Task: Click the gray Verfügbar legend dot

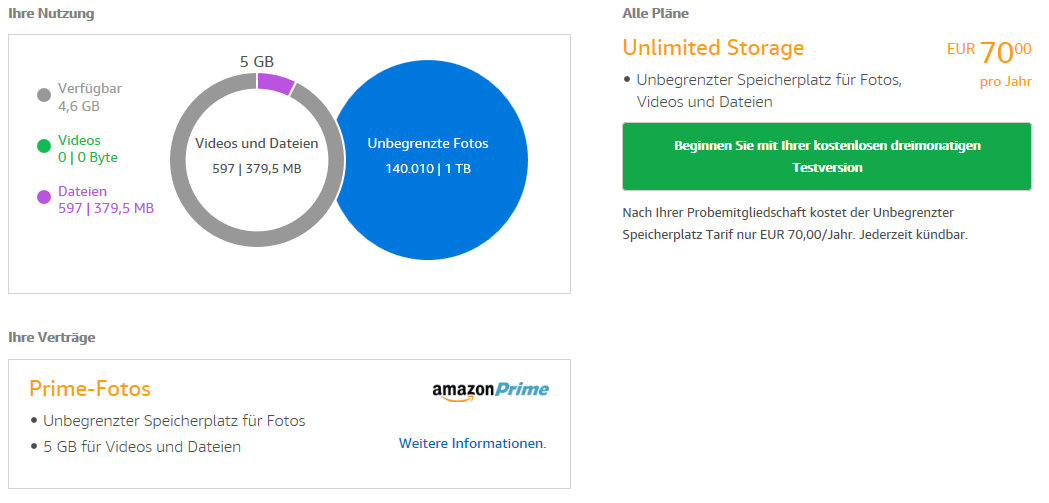Action: tap(44, 95)
